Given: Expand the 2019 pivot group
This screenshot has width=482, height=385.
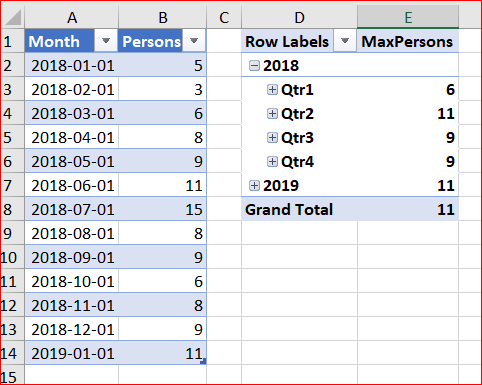Looking at the screenshot, I should pyautogui.click(x=254, y=186).
